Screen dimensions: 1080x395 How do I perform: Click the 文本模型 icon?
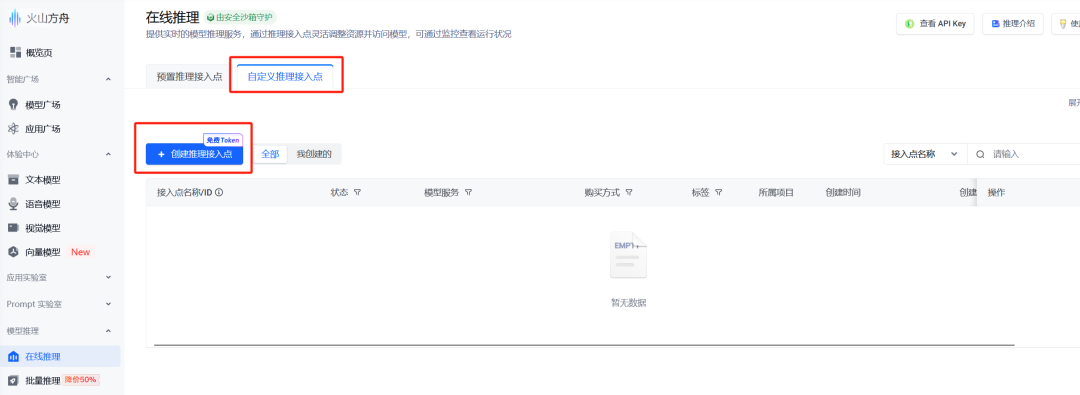pyautogui.click(x=13, y=180)
